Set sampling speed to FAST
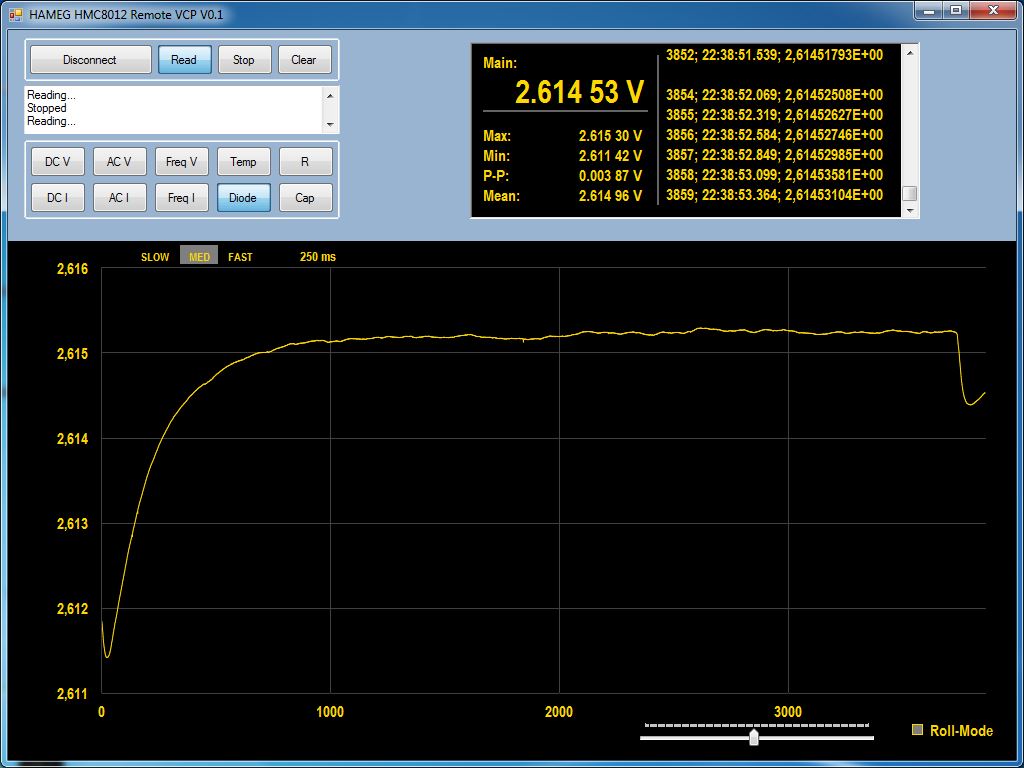 [240, 257]
